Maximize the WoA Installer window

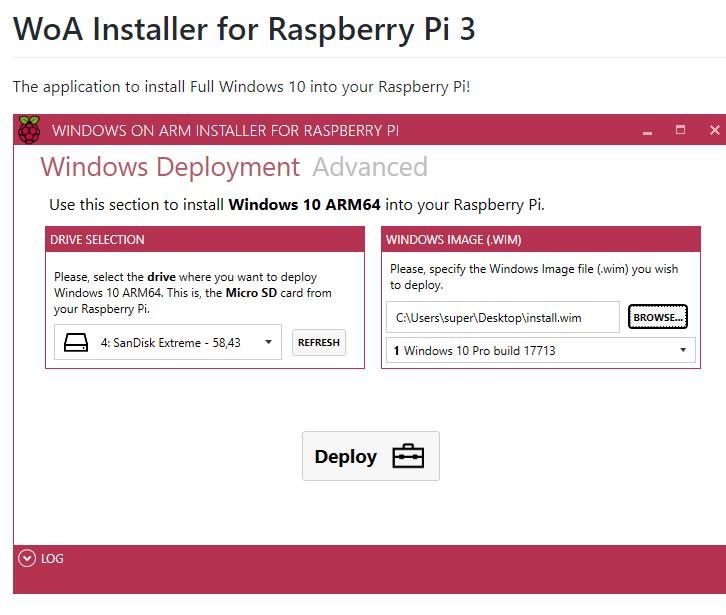pos(680,130)
